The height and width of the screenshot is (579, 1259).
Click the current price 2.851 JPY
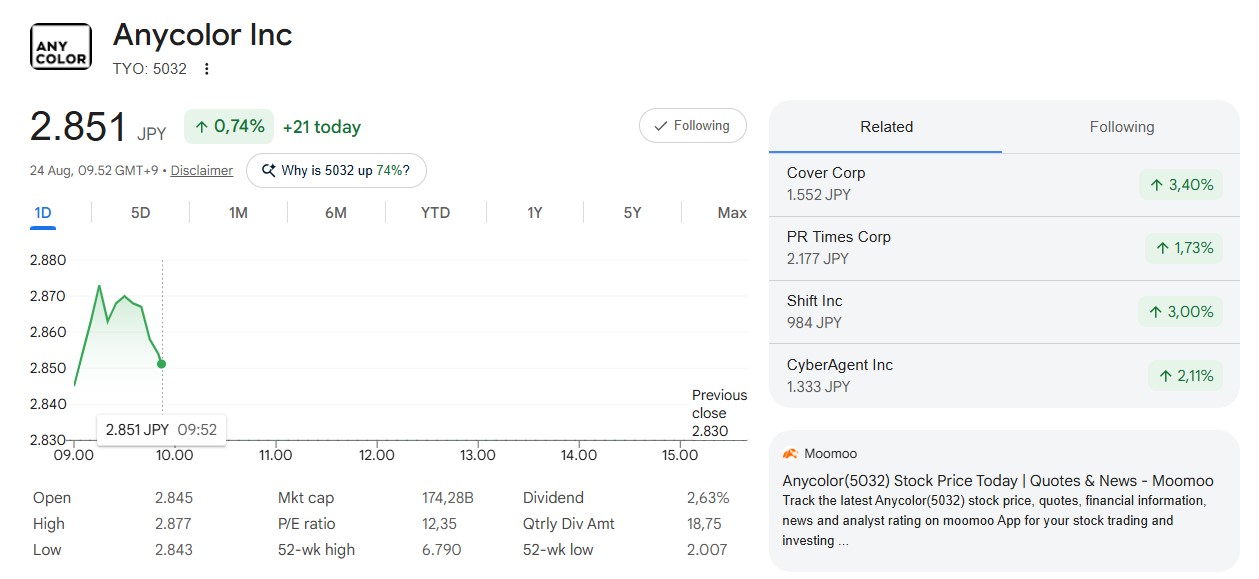pyautogui.click(x=98, y=128)
